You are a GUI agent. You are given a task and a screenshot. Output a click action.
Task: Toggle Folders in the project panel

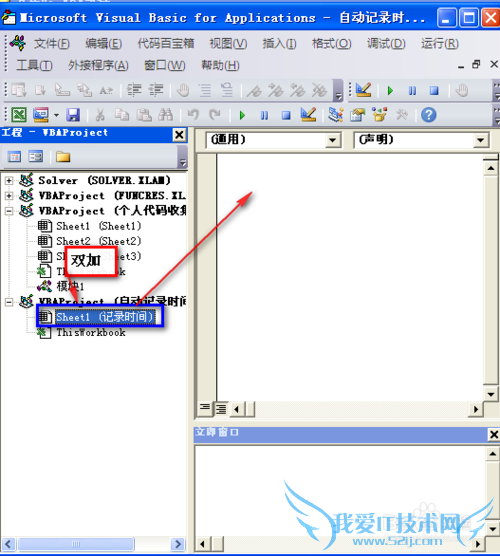pos(63,156)
